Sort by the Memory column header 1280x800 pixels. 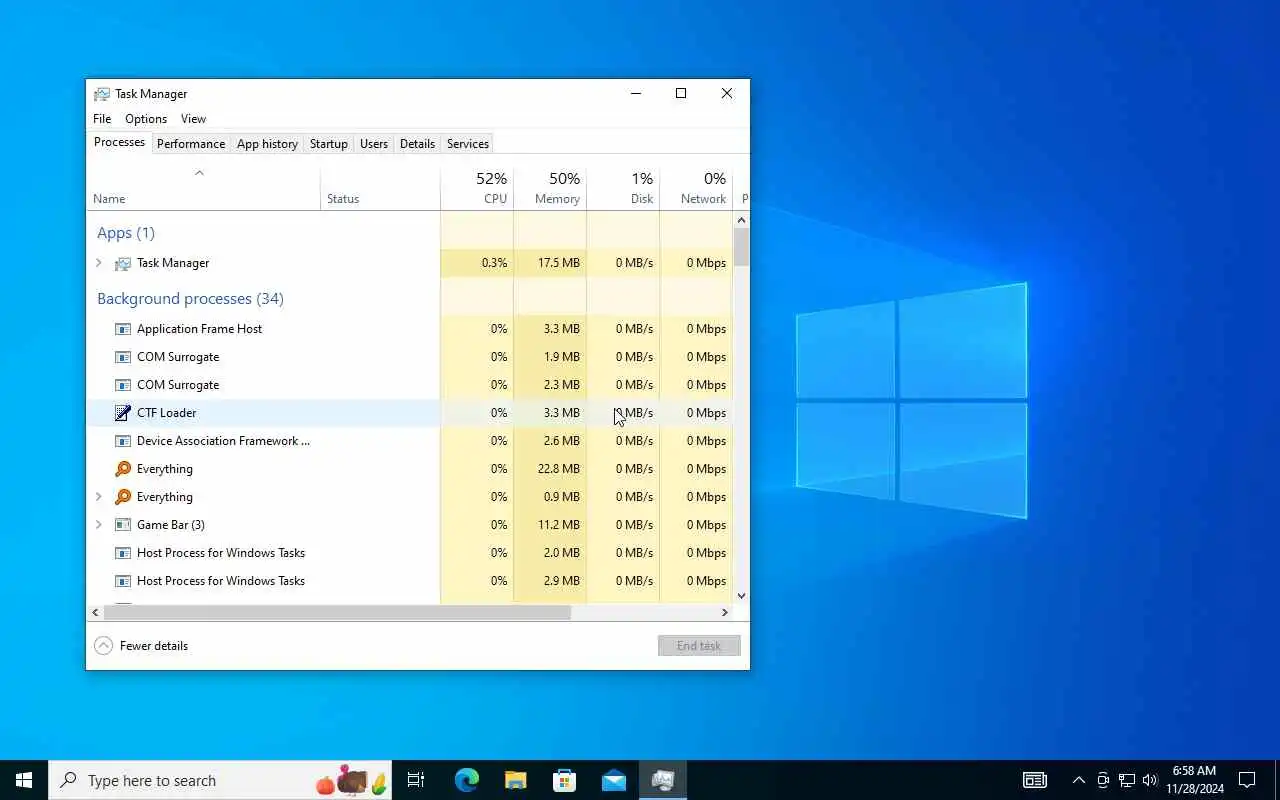pos(550,188)
